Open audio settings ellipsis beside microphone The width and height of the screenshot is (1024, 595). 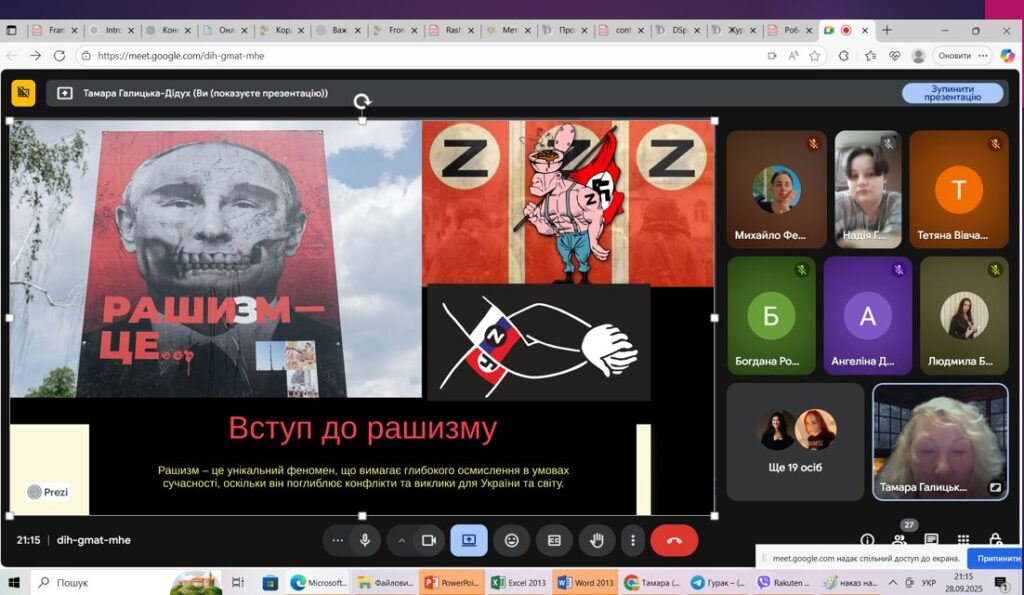coord(338,540)
